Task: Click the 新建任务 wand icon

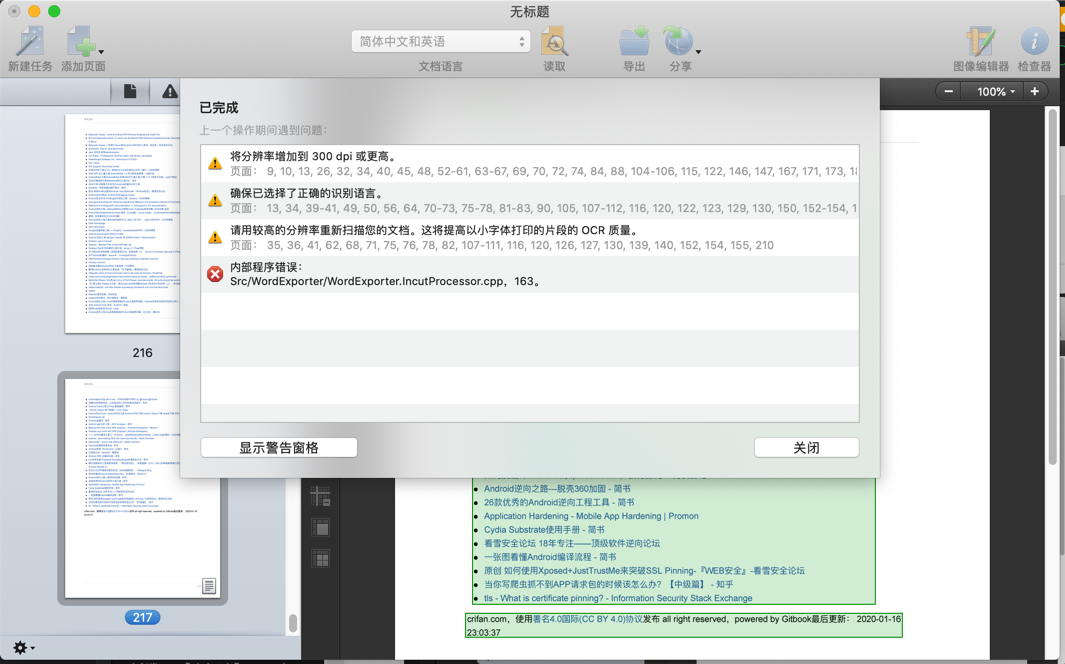Action: point(30,41)
